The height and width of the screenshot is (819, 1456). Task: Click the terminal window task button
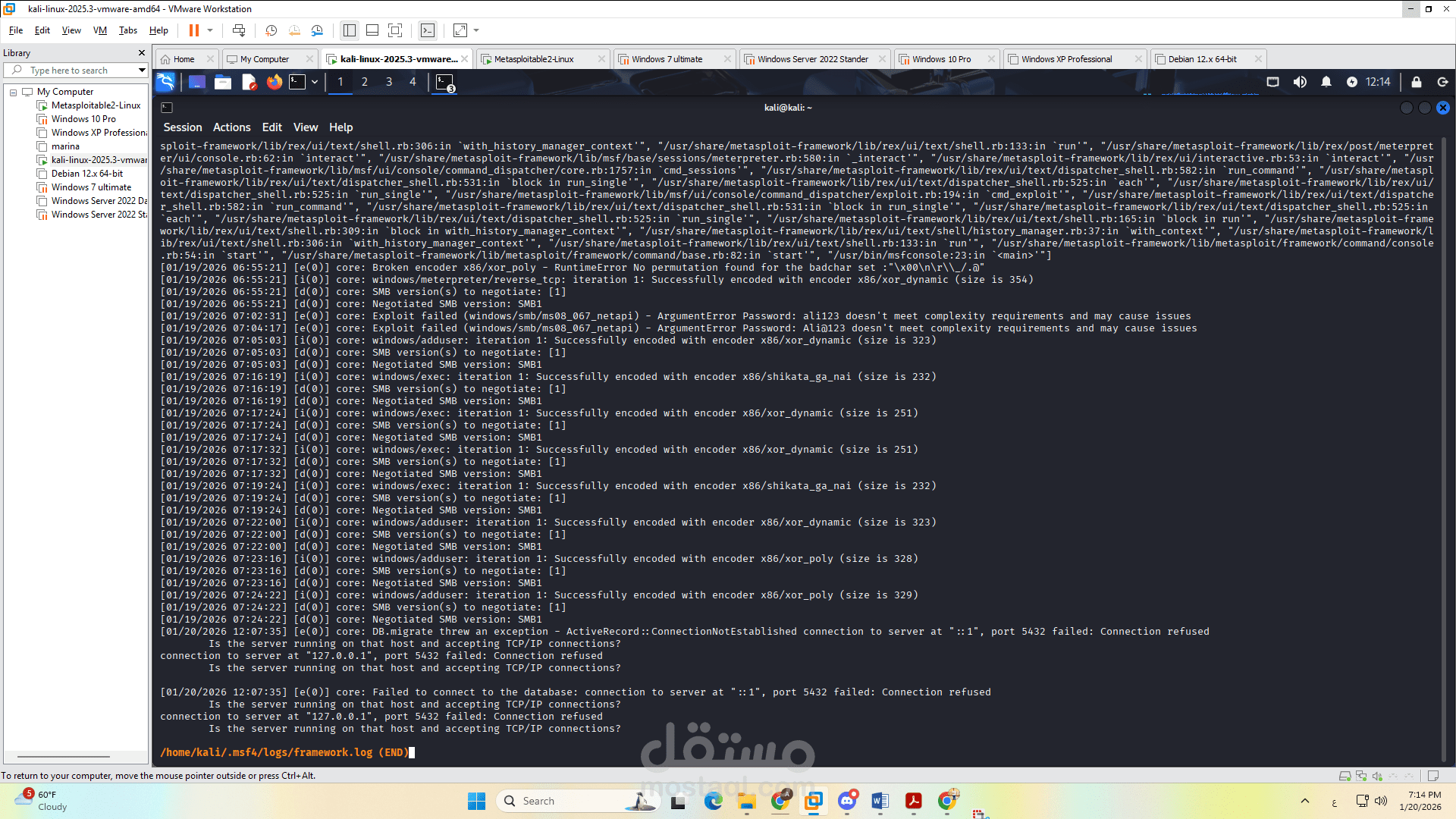[x=445, y=82]
